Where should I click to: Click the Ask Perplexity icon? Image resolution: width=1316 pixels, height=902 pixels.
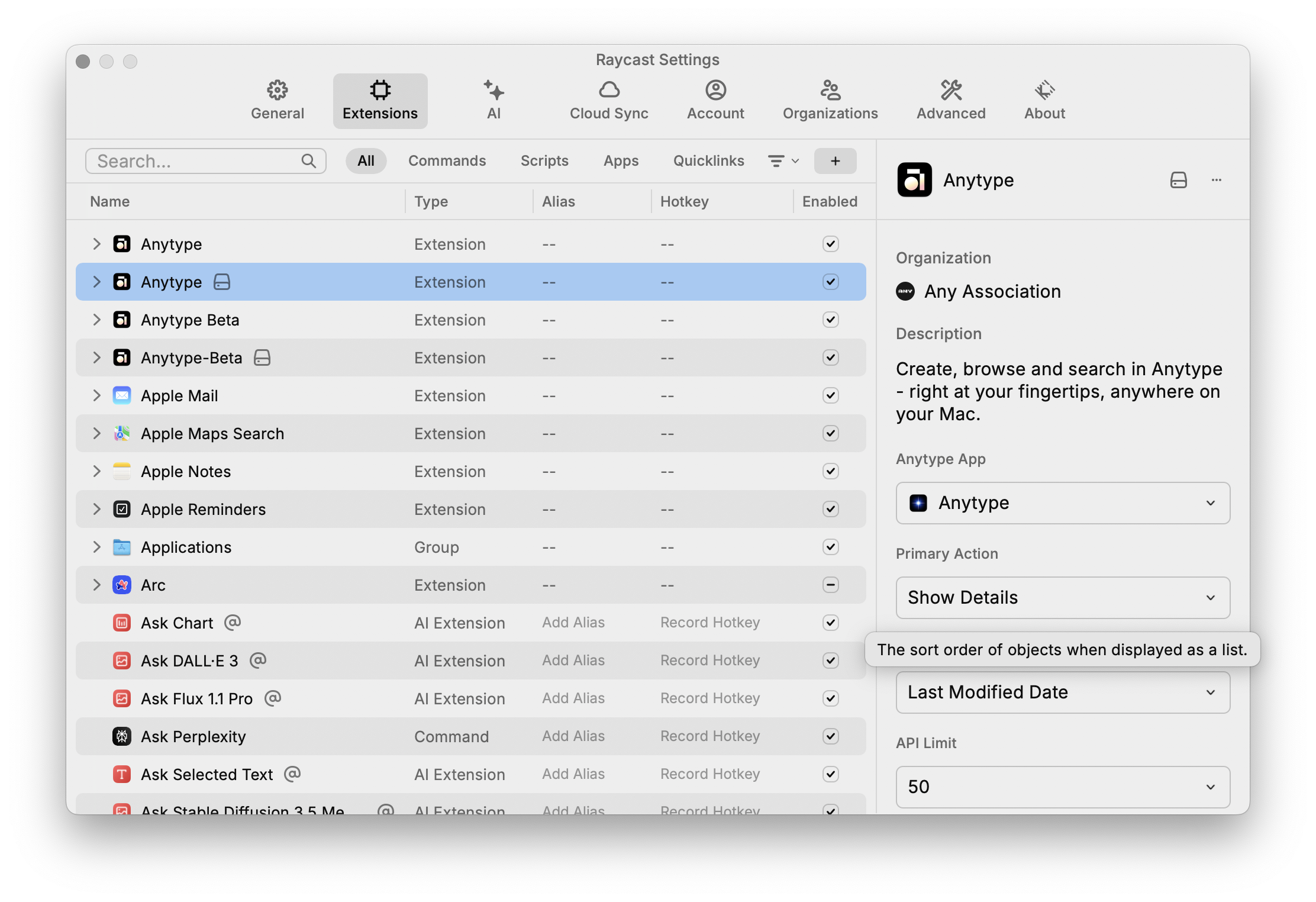click(121, 736)
